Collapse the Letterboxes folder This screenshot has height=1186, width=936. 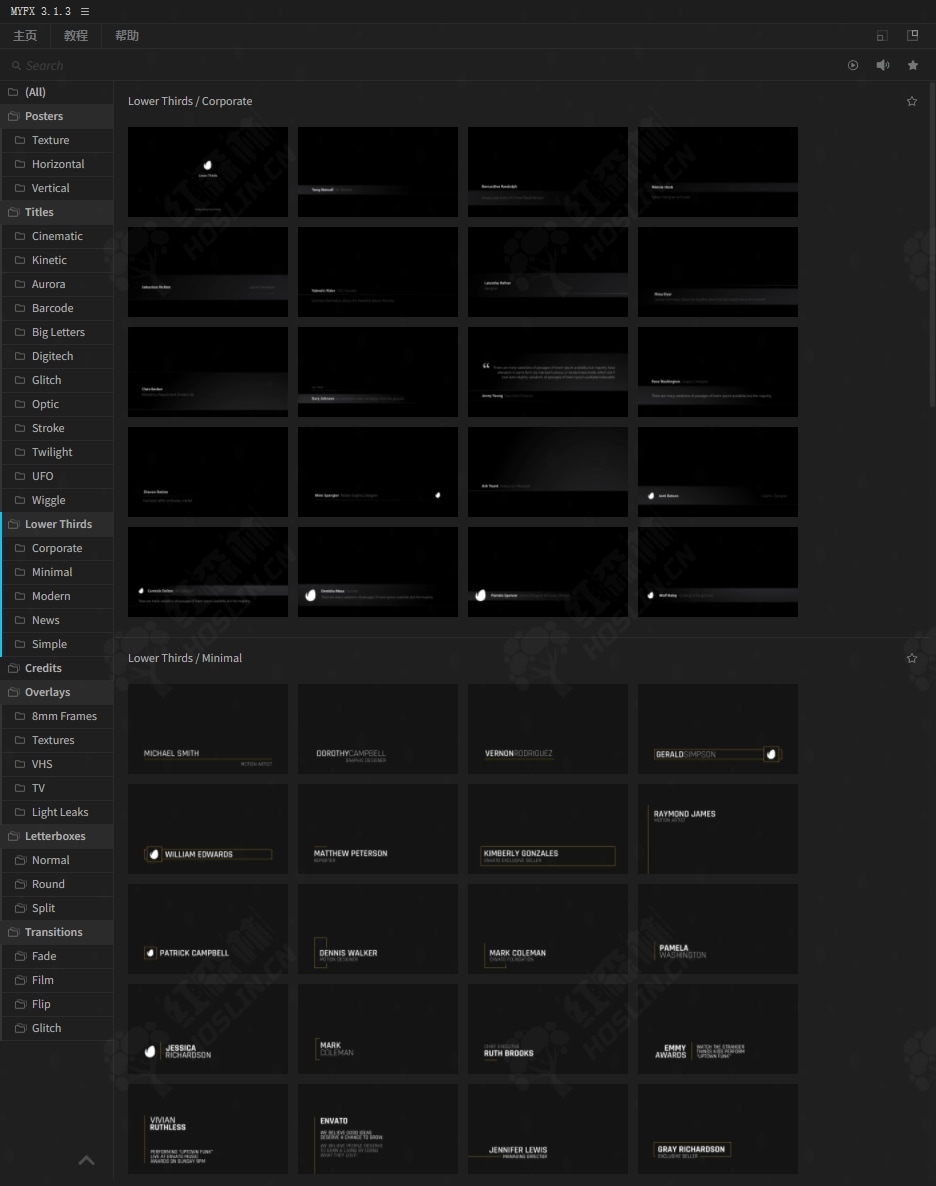[x=57, y=837]
